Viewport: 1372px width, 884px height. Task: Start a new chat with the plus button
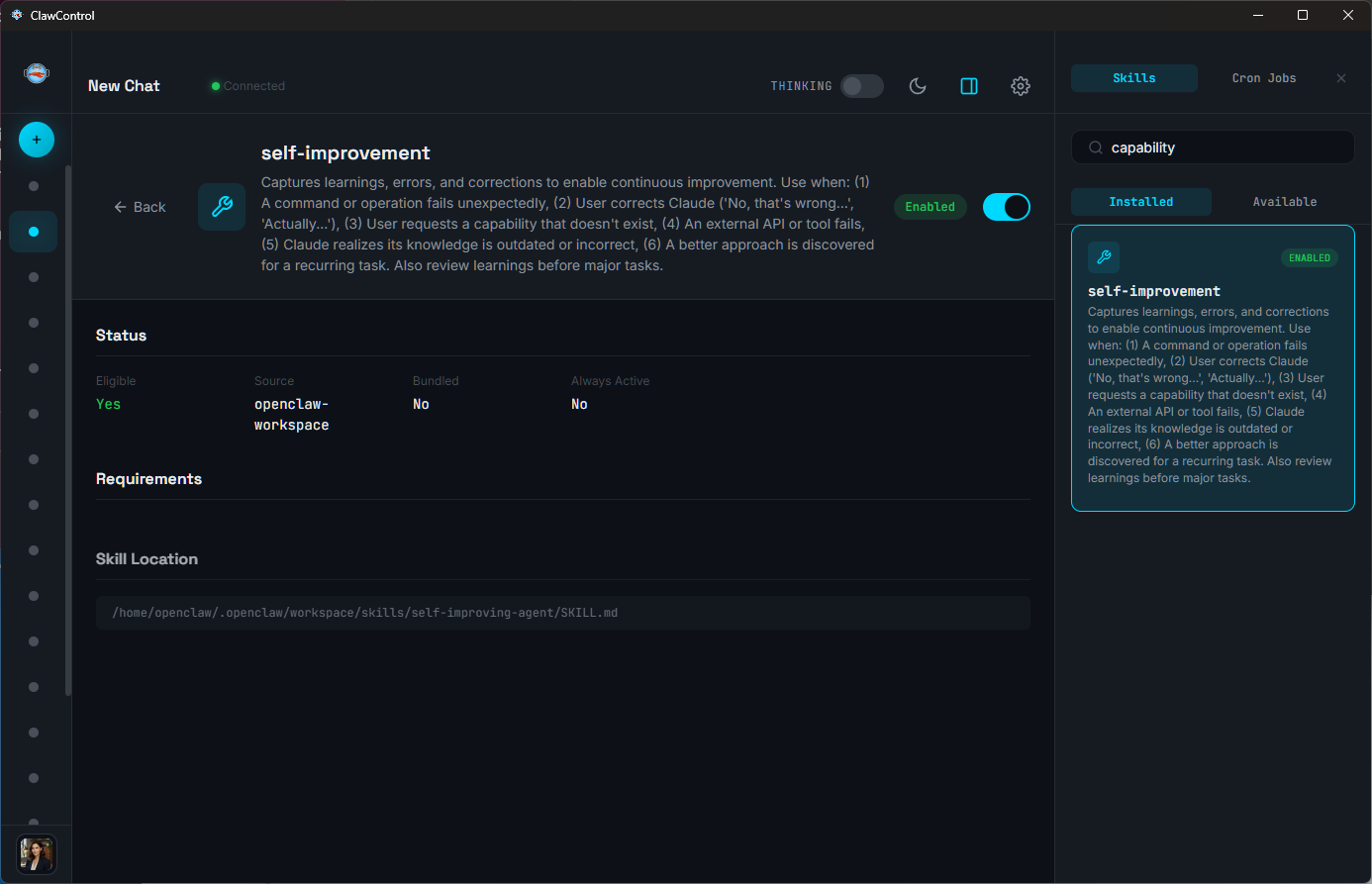pyautogui.click(x=36, y=139)
